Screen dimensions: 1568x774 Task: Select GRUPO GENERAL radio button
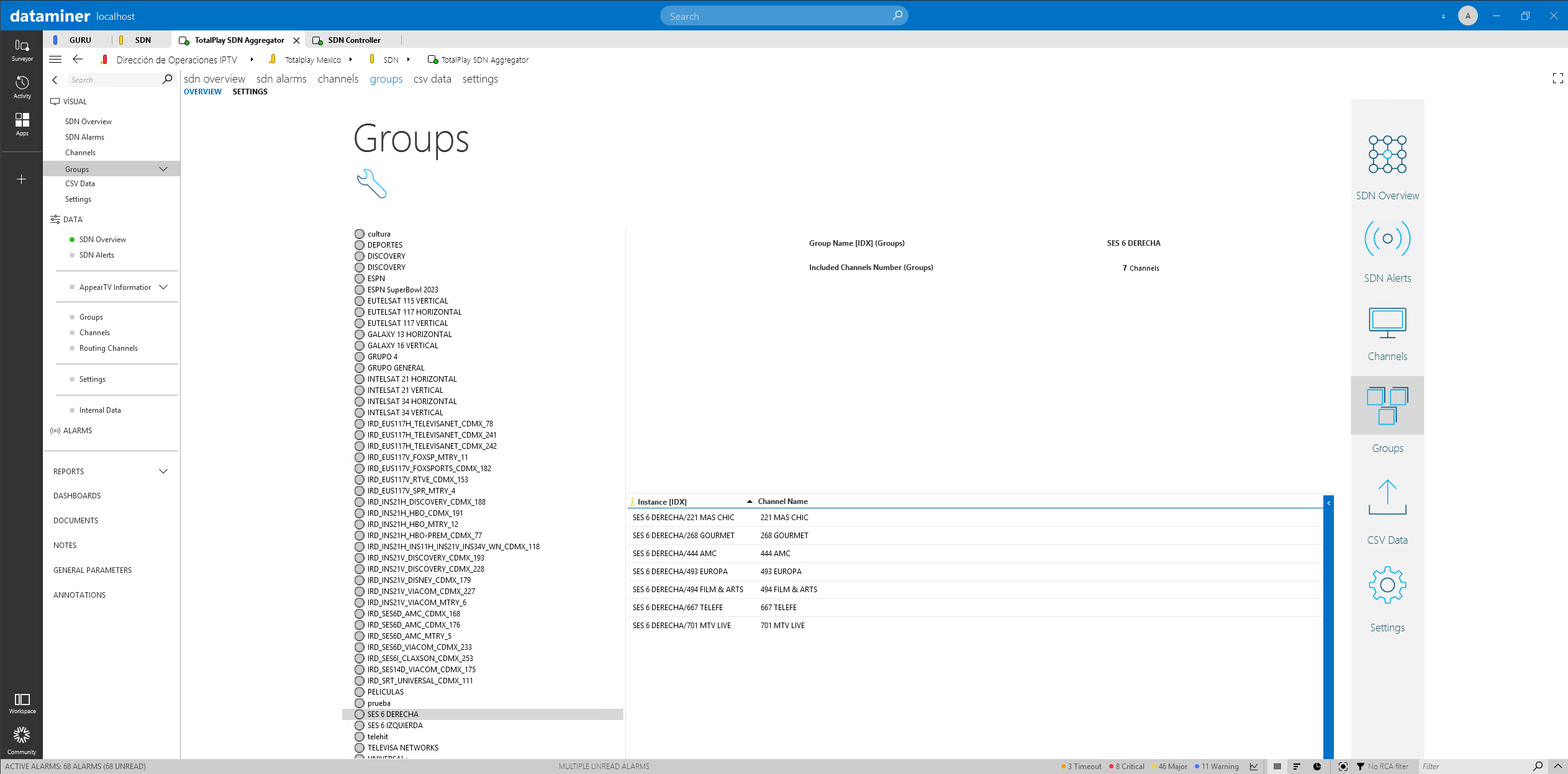click(360, 368)
